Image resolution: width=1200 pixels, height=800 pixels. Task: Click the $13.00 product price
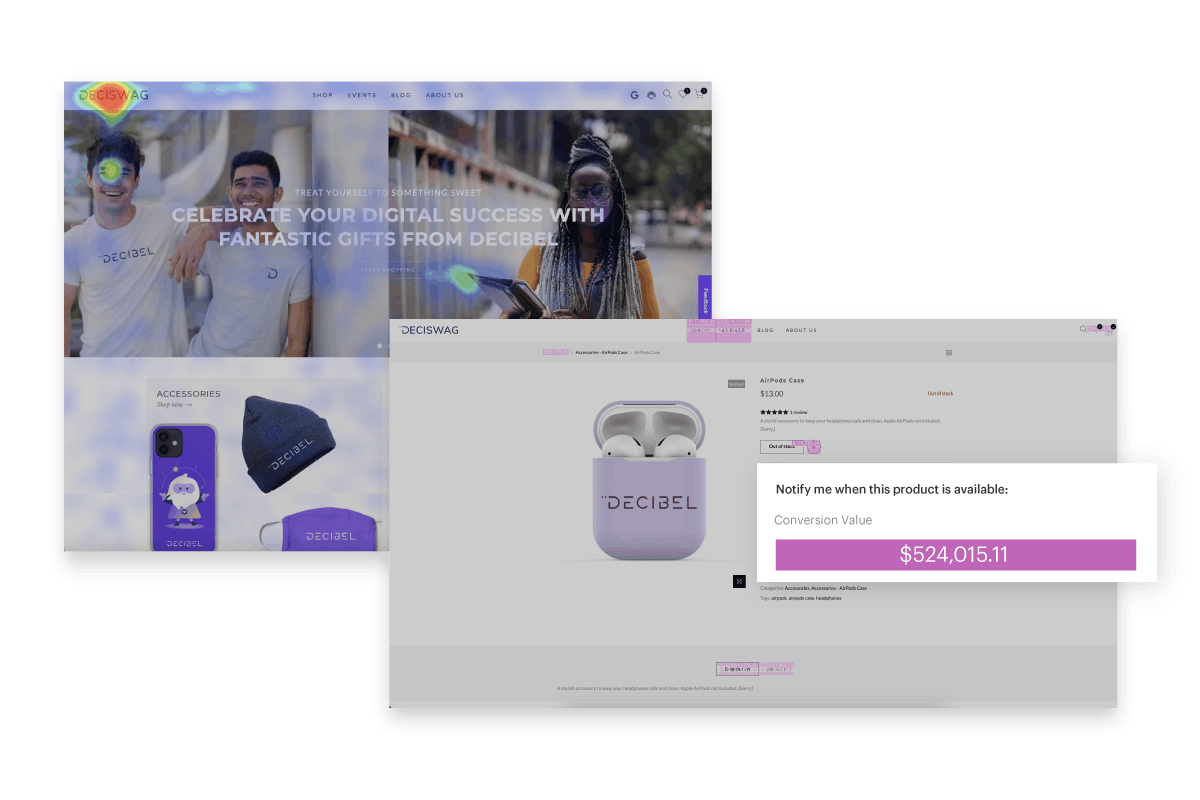tap(772, 394)
